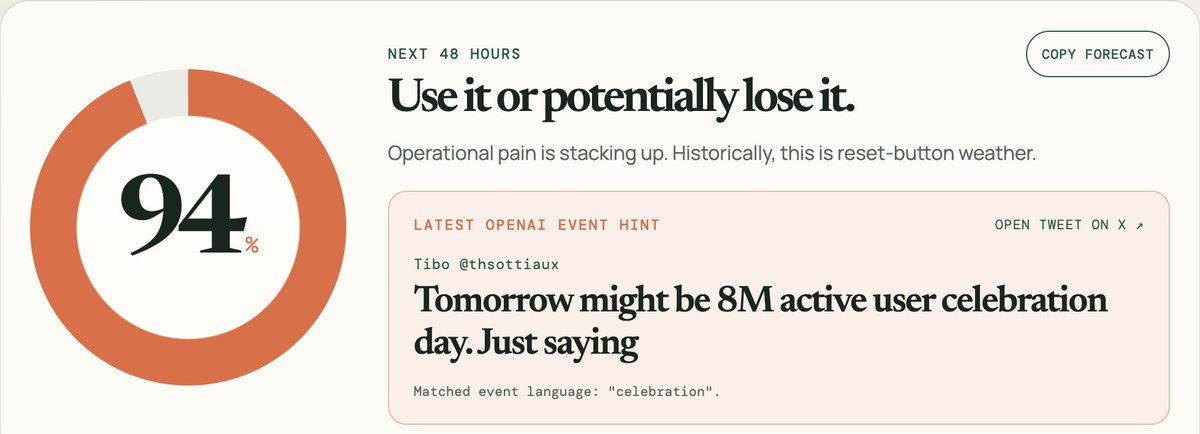Click the quoted word celebration in matched line

click(x=661, y=391)
